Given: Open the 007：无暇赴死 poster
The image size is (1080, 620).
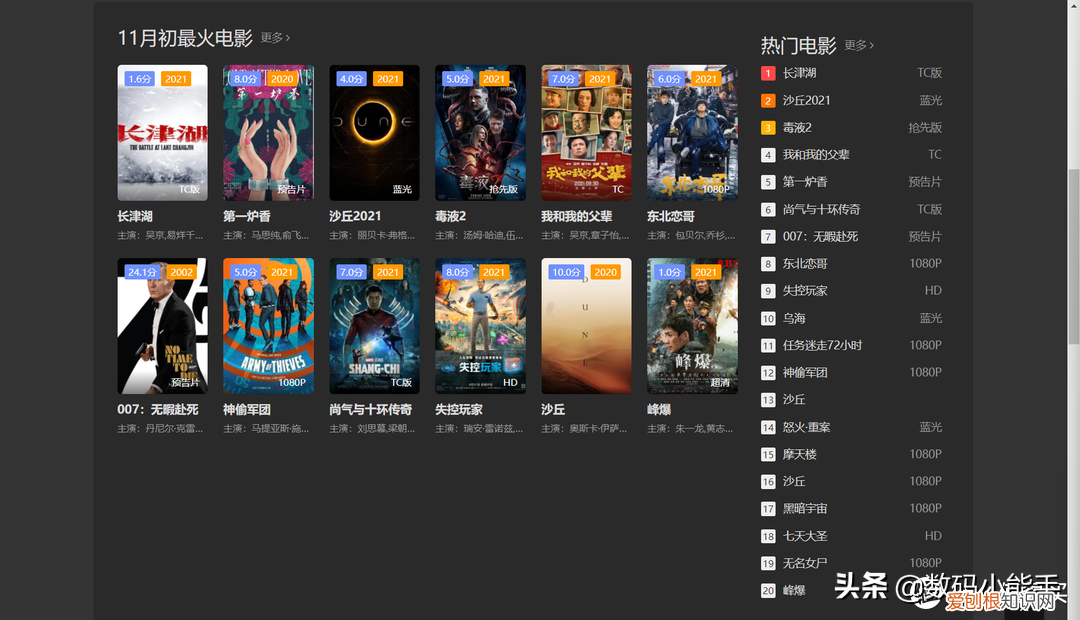Looking at the screenshot, I should click(163, 326).
